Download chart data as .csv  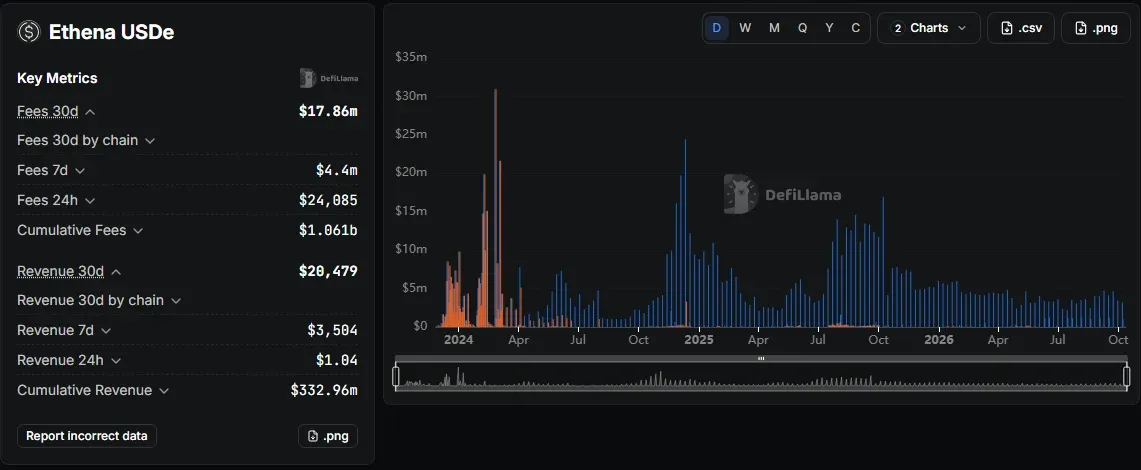[1021, 28]
